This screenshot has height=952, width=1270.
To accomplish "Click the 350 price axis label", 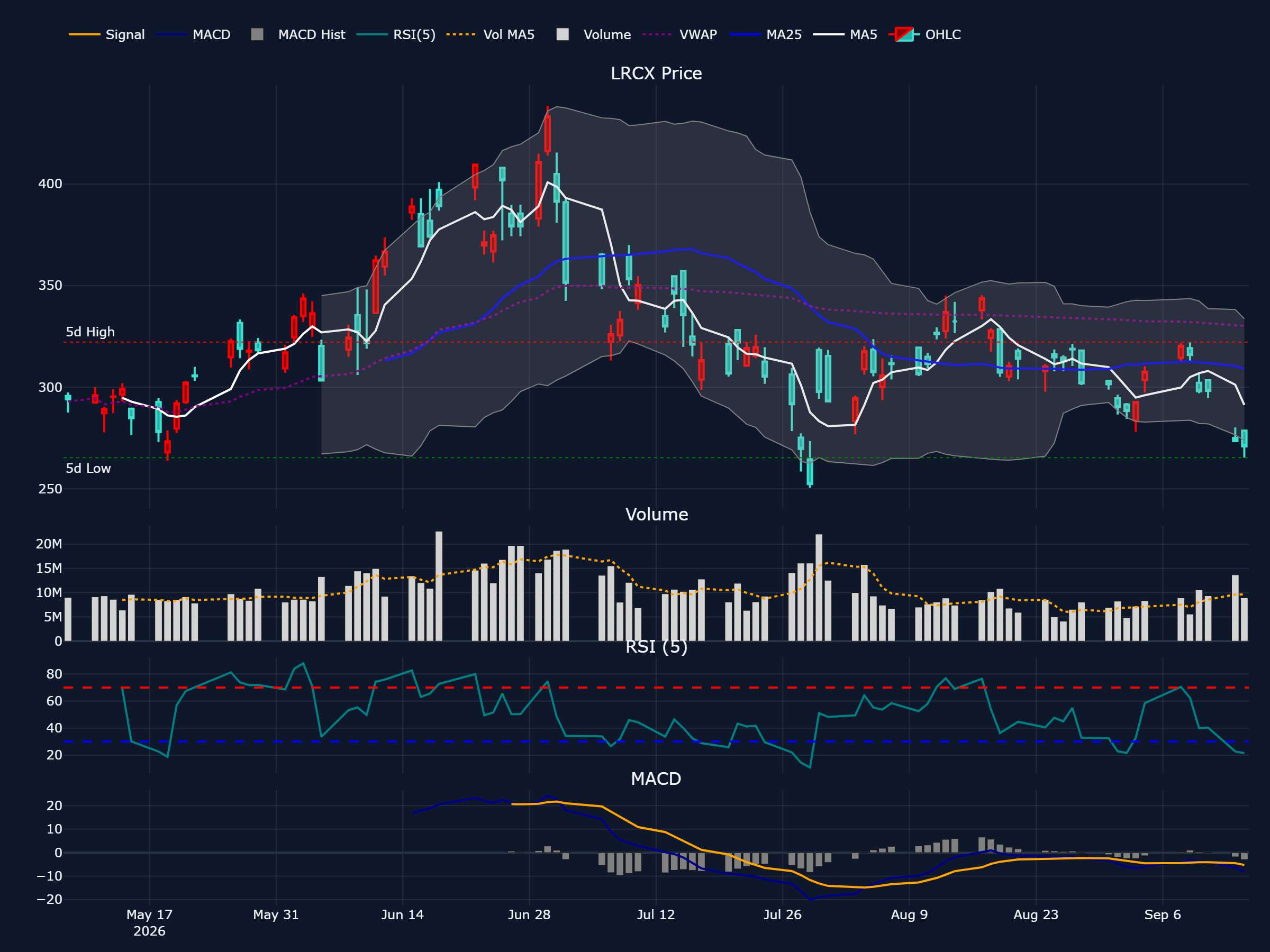I will coord(50,285).
